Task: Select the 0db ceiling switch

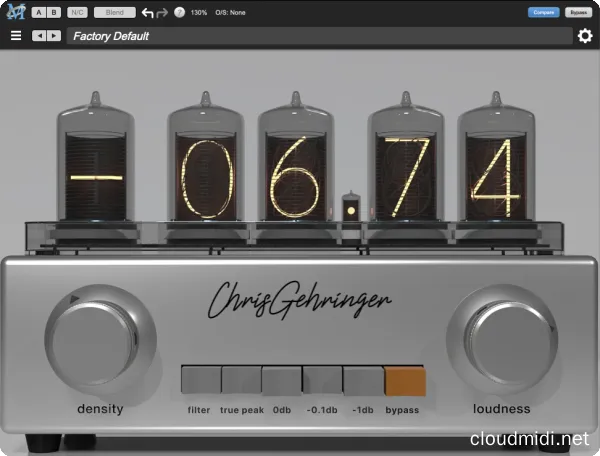Action: 282,381
